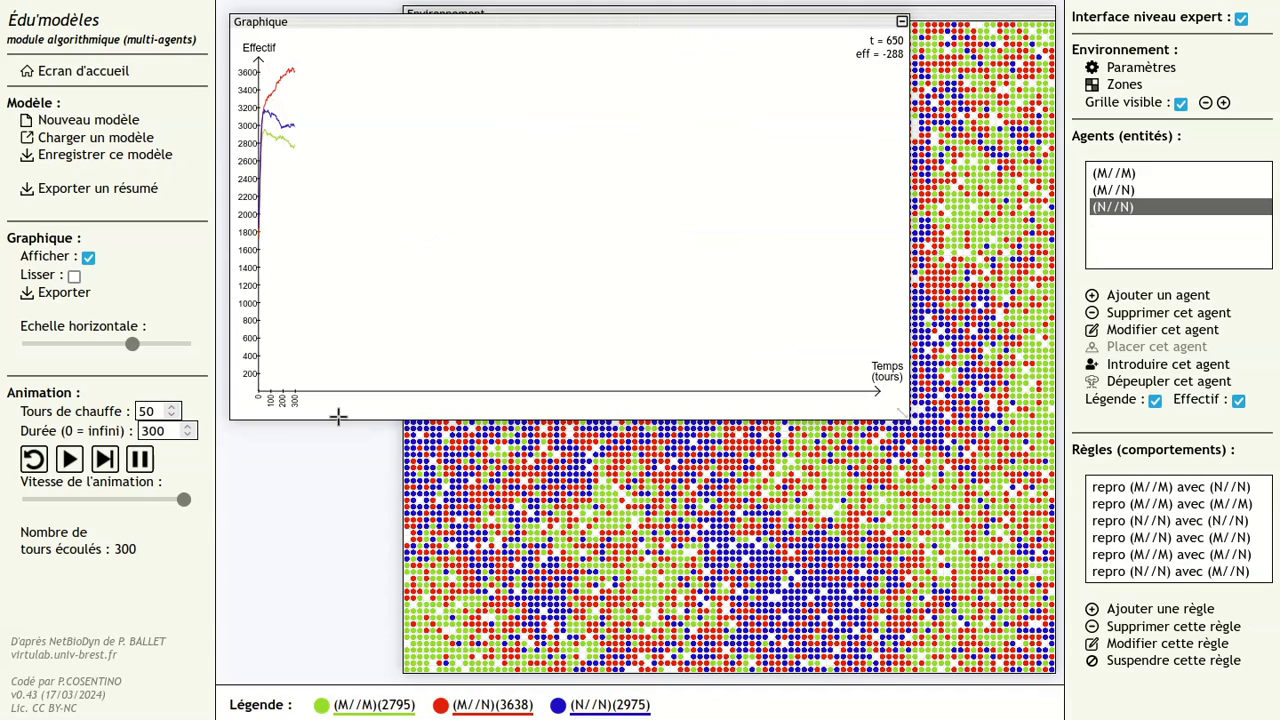Select Charger un modèle

tap(95, 137)
